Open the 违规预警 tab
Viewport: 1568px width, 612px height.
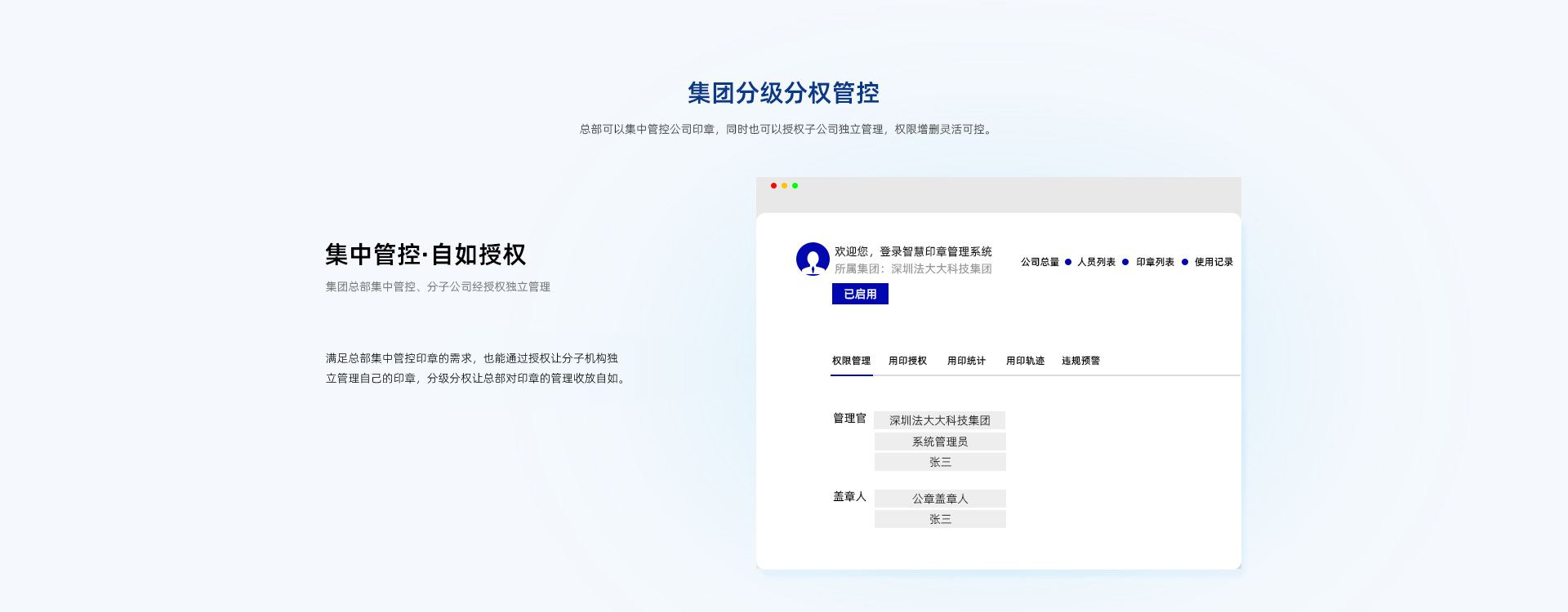1080,361
